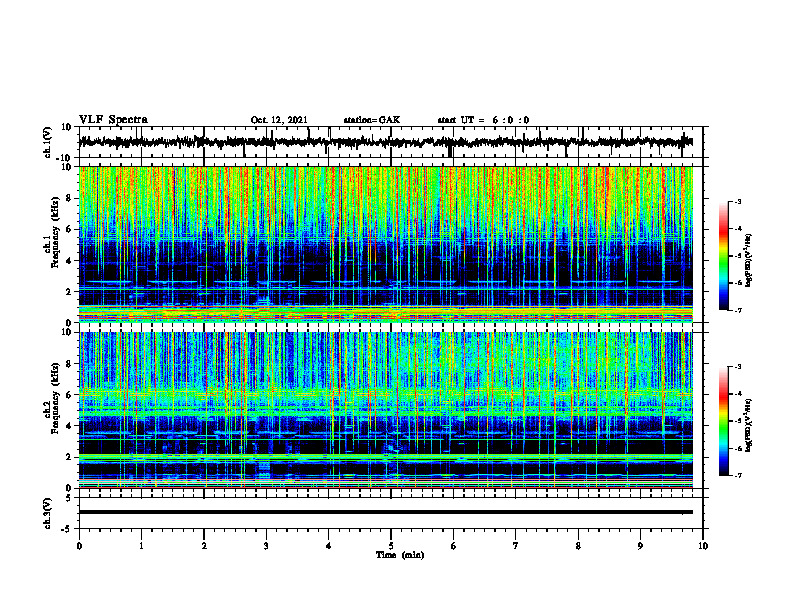792x612 pixels.
Task: Select the "start UT = 6 : 0 : 0" text
Action: 483,120
